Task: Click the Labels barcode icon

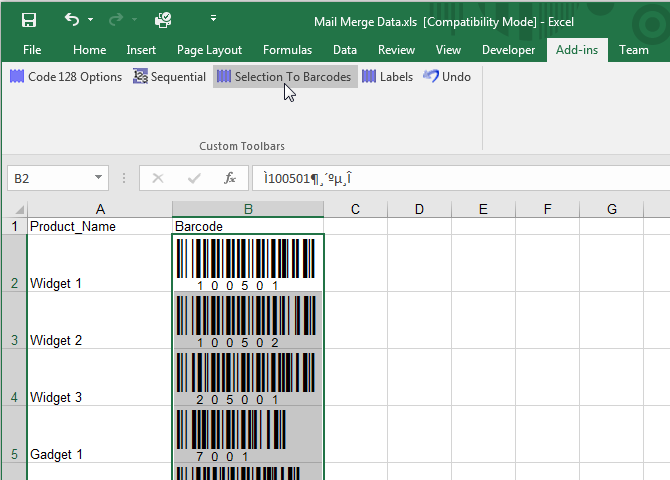Action: tap(369, 77)
